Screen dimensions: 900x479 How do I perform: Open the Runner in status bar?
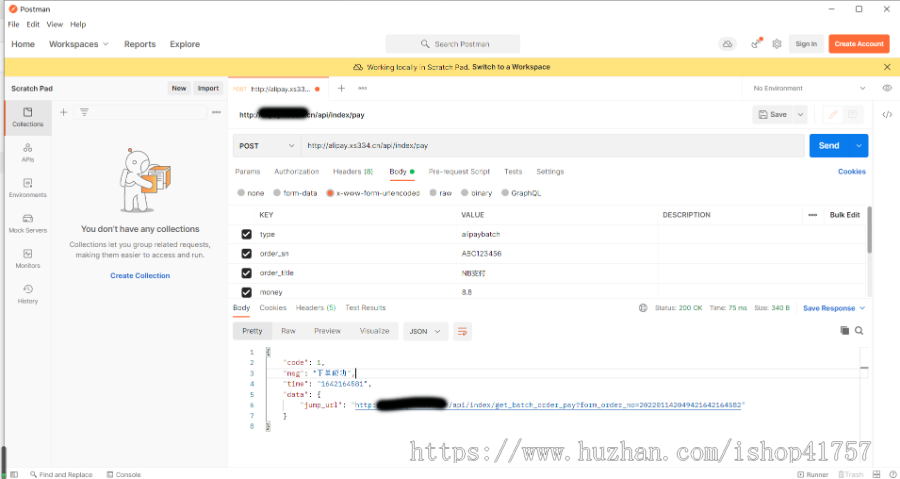click(813, 474)
